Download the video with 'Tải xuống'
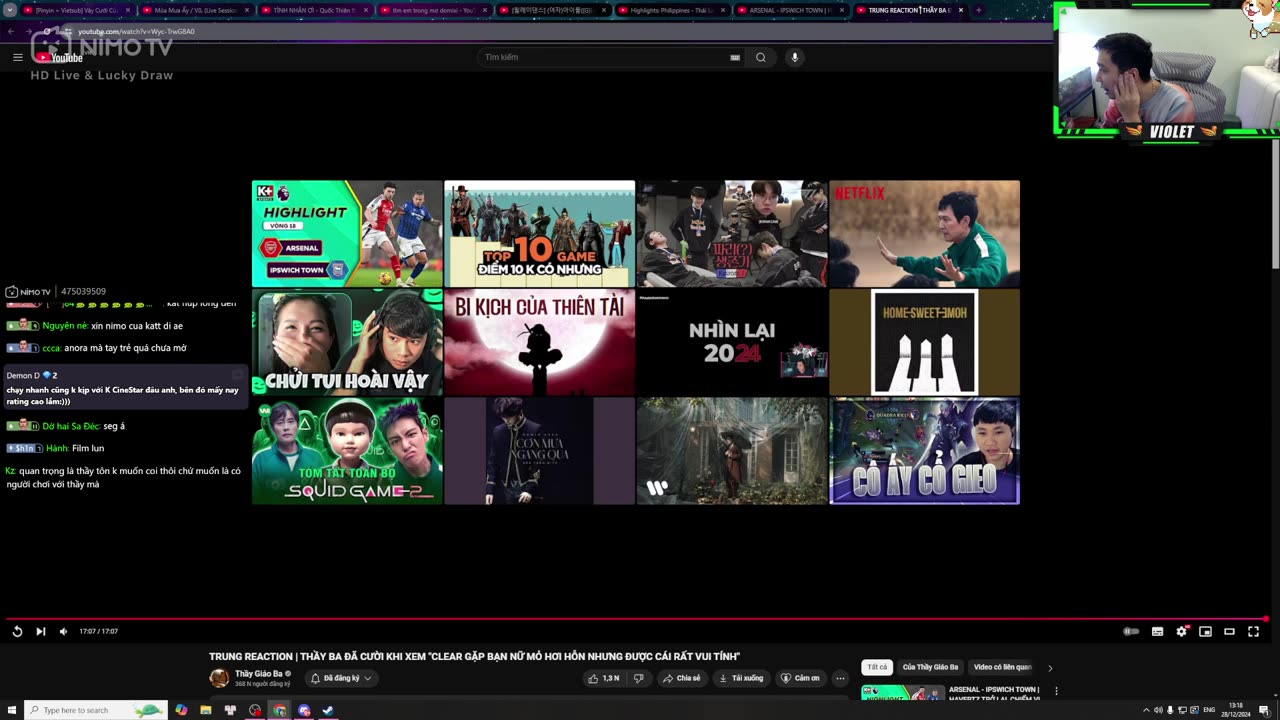1280x720 pixels. [x=741, y=678]
